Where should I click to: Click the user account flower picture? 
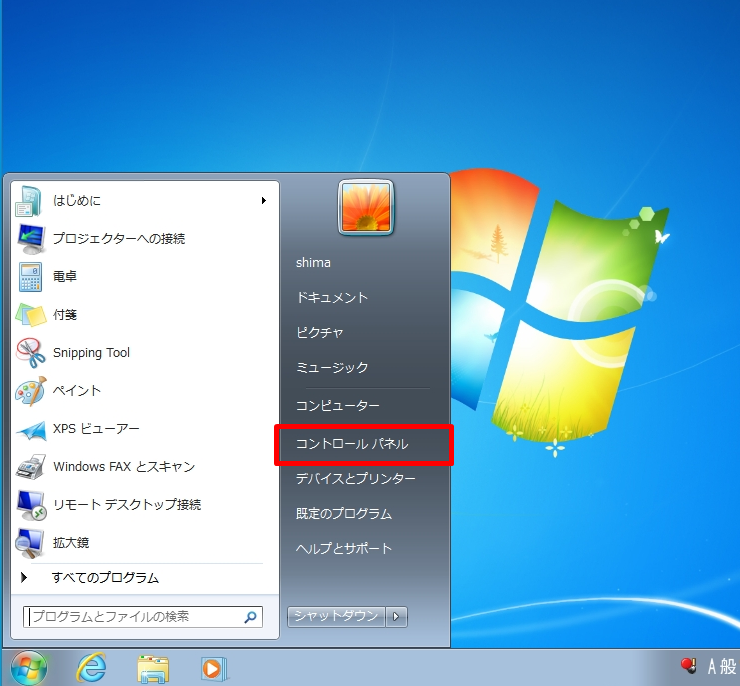366,207
